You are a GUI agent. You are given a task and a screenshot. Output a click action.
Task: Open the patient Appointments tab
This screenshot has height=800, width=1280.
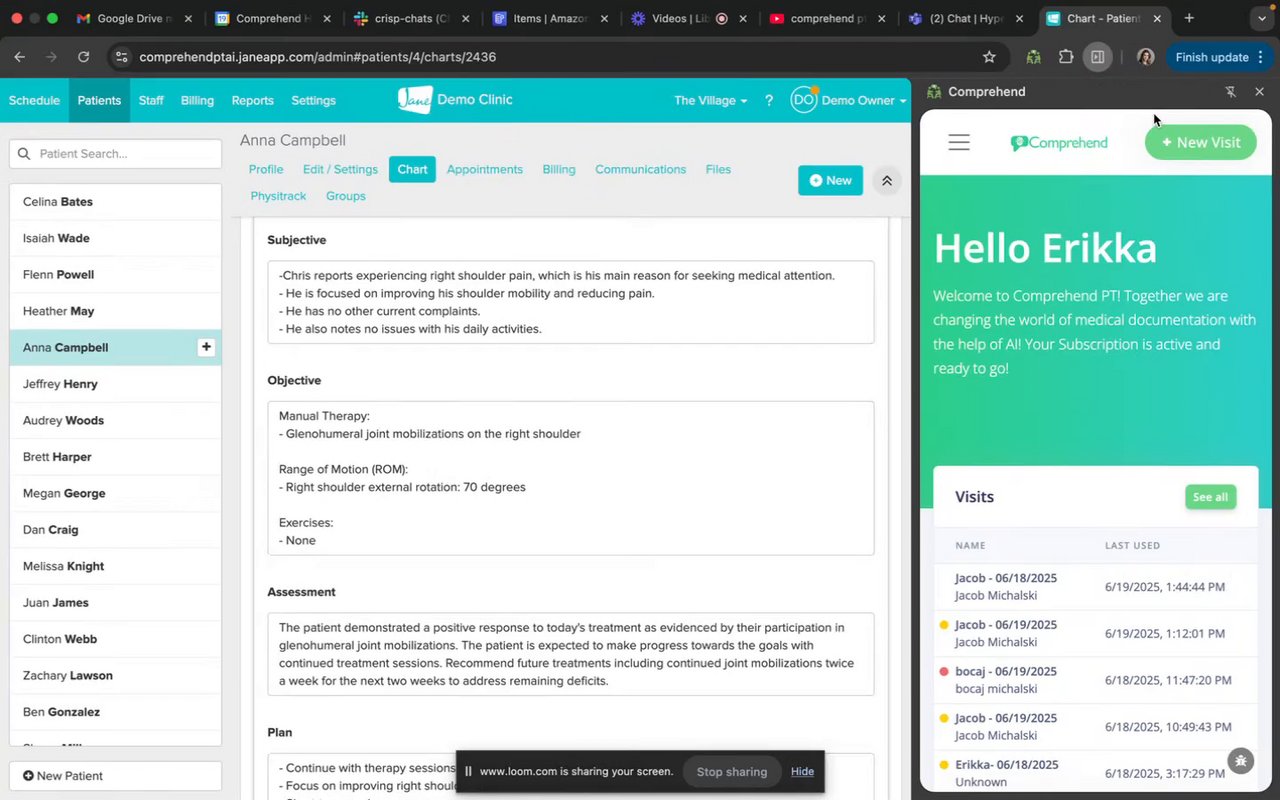click(485, 169)
